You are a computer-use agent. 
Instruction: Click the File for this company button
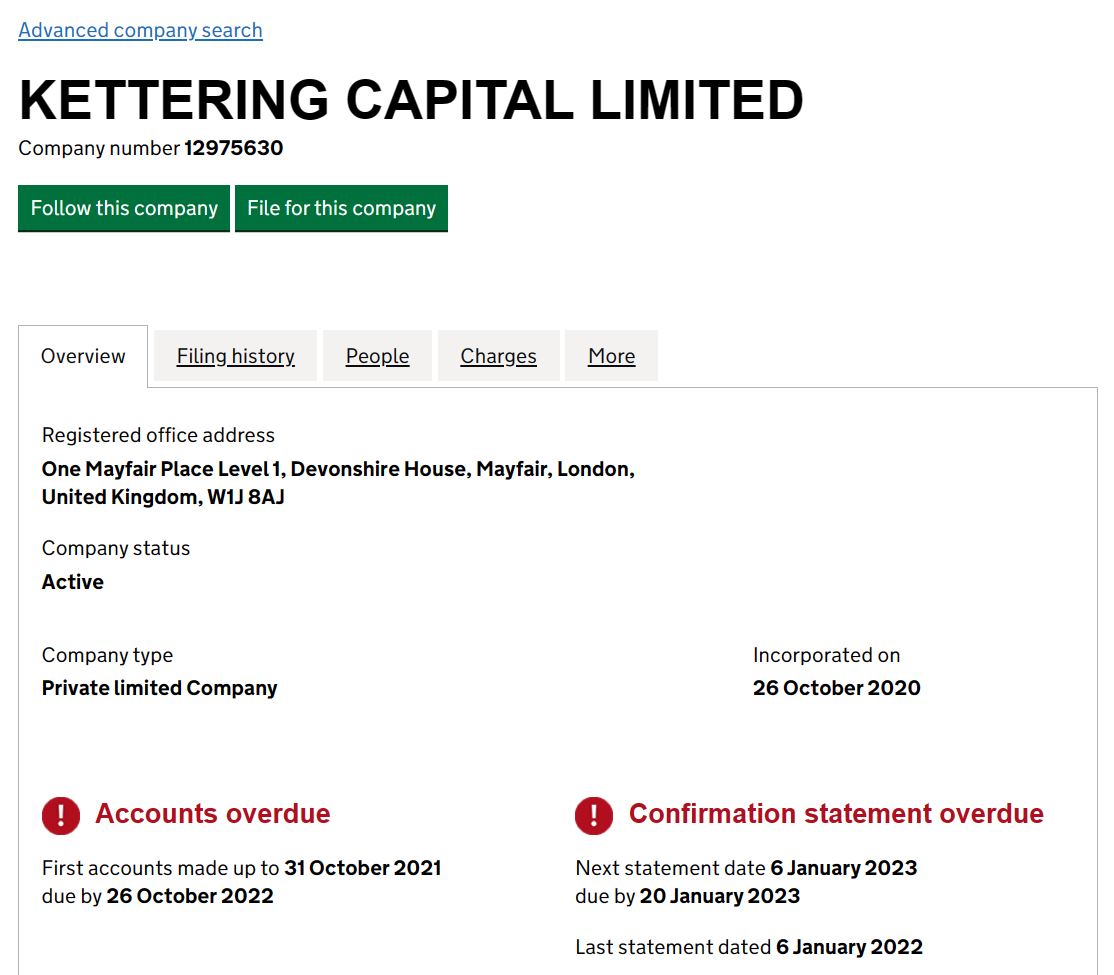coord(341,208)
